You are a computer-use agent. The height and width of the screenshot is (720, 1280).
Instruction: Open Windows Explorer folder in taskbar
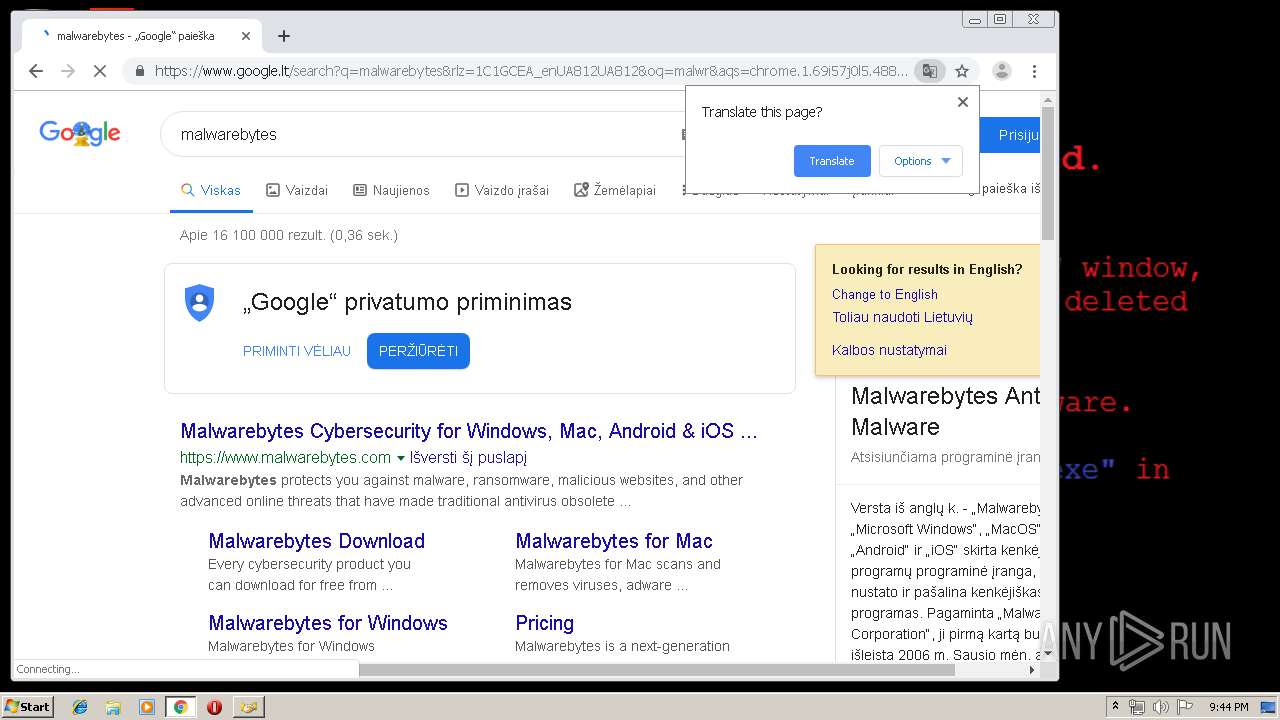pyautogui.click(x=113, y=707)
